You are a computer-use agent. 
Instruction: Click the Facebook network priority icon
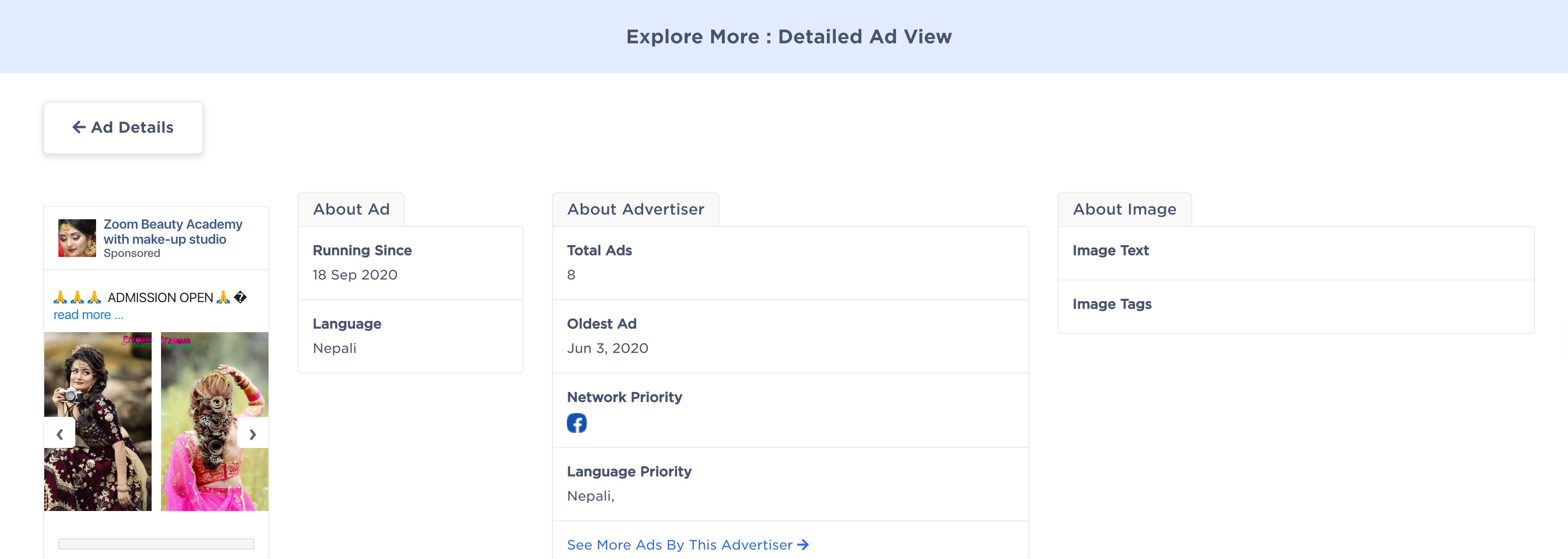coord(576,423)
